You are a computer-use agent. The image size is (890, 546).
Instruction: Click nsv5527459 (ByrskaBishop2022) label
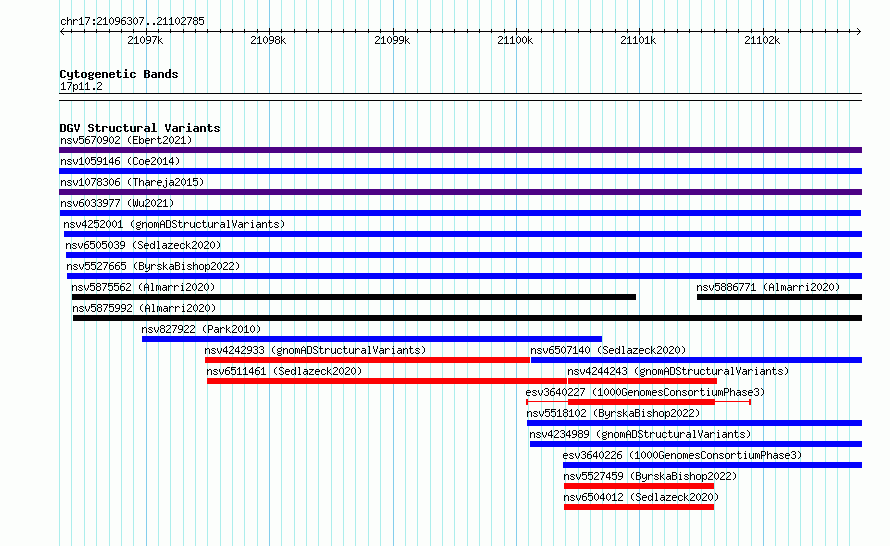650,476
